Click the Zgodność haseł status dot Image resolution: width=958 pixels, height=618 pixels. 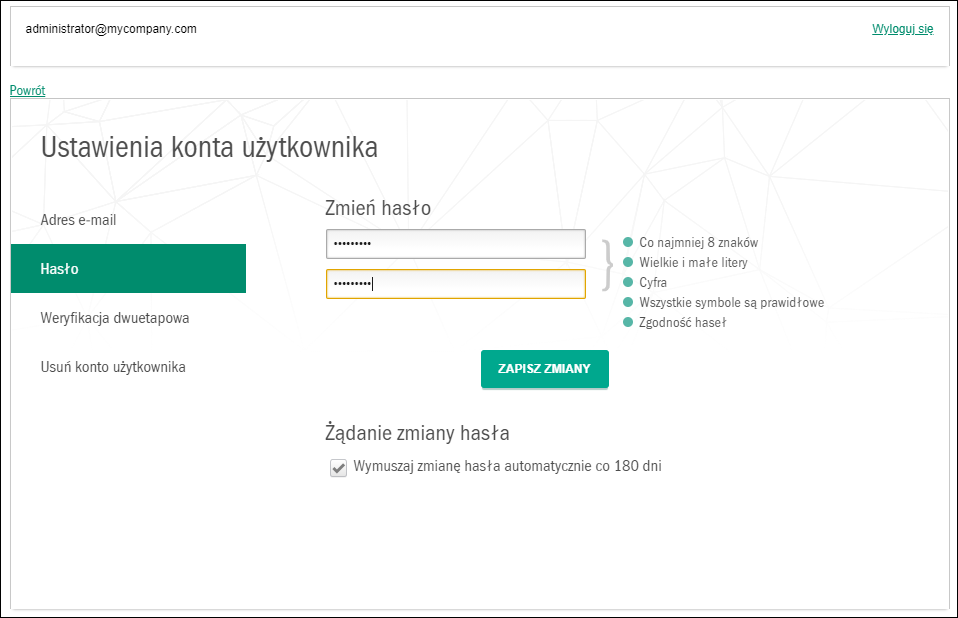click(x=628, y=322)
